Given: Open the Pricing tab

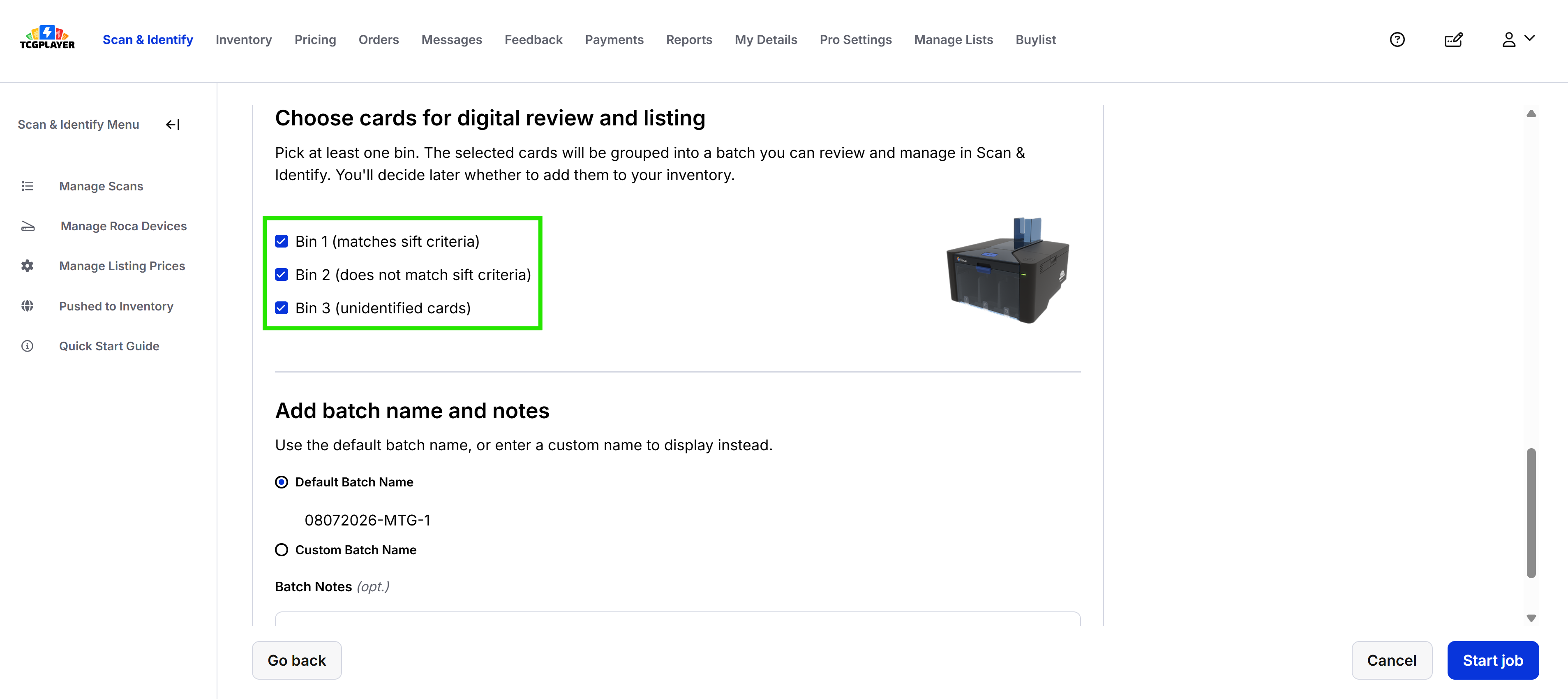Looking at the screenshot, I should [315, 39].
